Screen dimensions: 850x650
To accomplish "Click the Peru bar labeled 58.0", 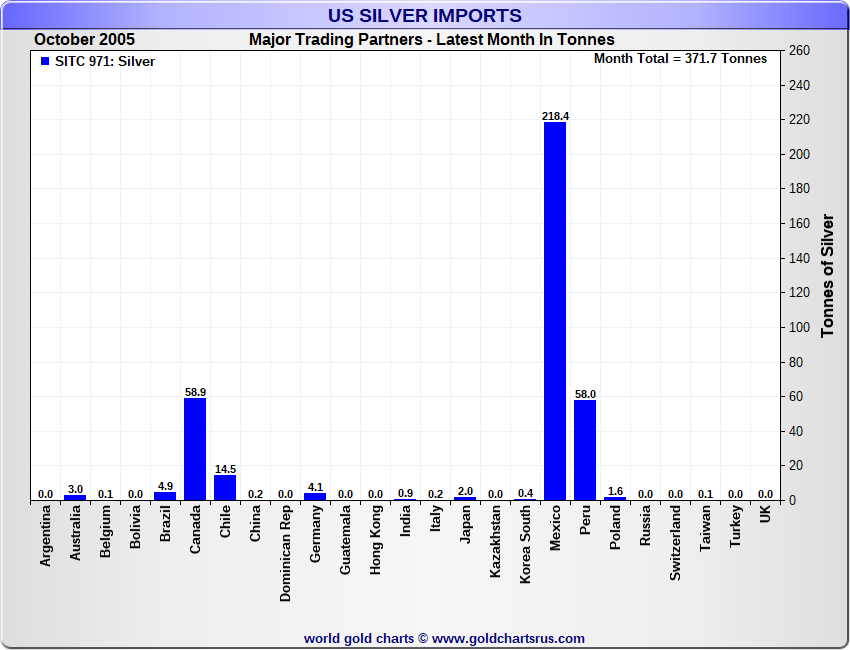I will pos(585,450).
